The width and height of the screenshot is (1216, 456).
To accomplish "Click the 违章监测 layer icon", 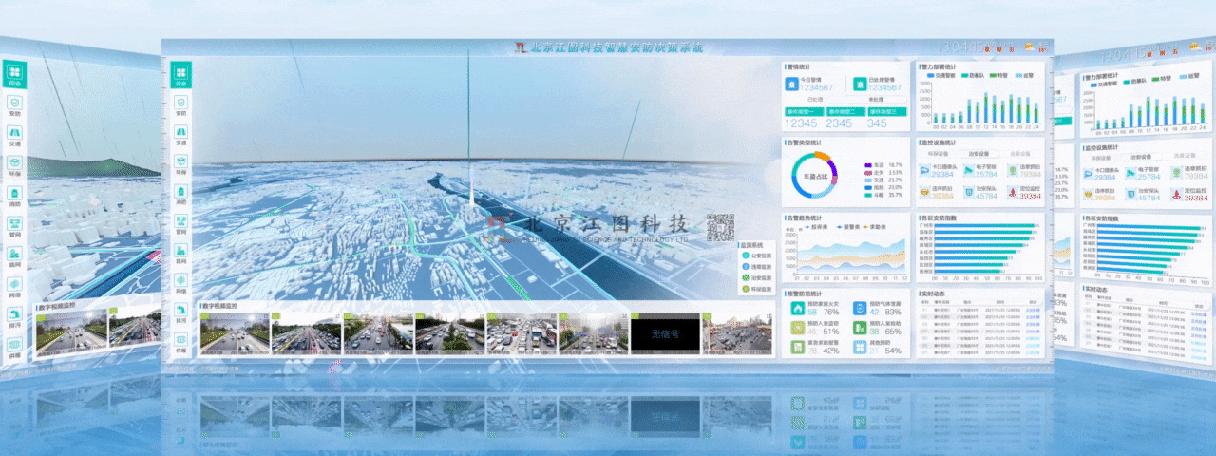I will click(x=744, y=267).
